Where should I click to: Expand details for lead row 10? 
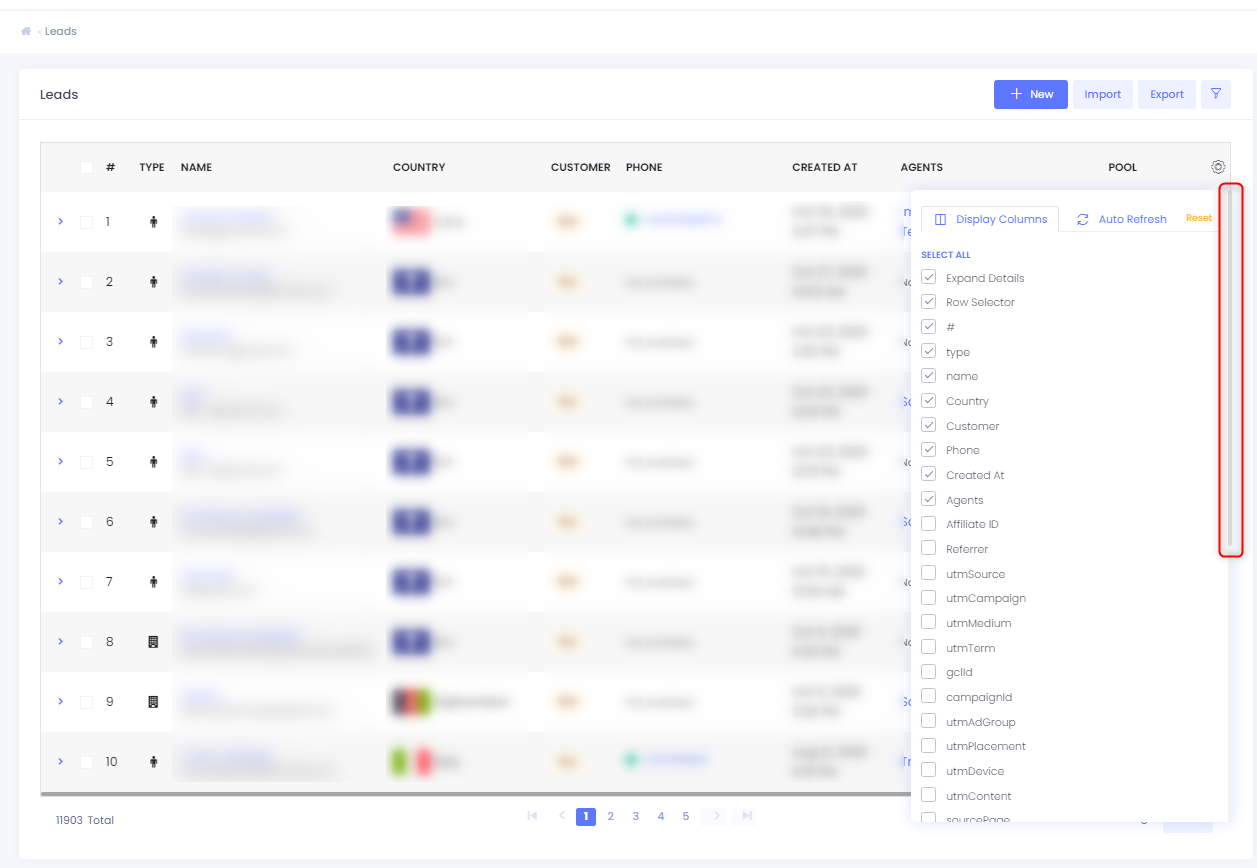click(x=60, y=762)
